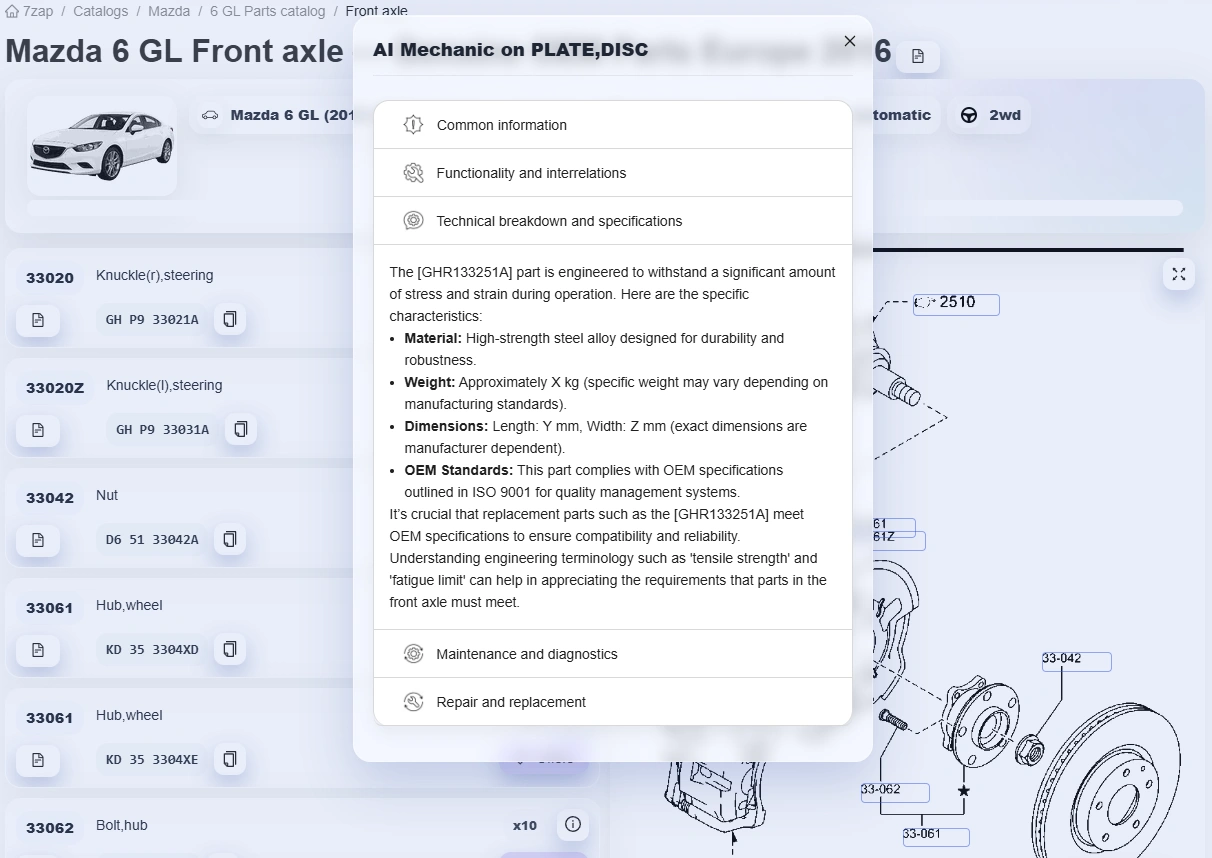Click the 33-061 callout on diagram
Screen dimensions: 1212x858
point(935,836)
